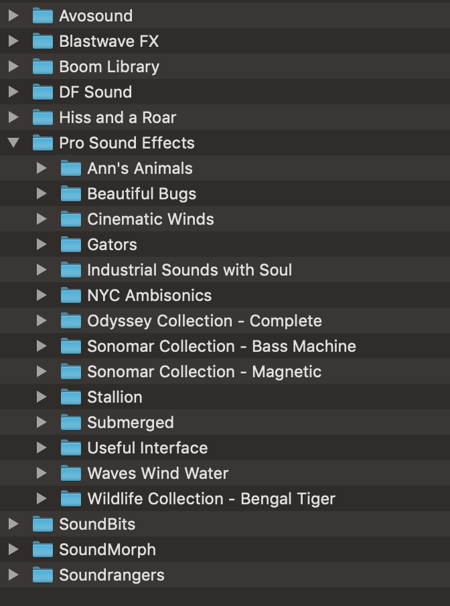Click the Submerged folder icon
Image resolution: width=450 pixels, height=606 pixels.
tap(71, 422)
